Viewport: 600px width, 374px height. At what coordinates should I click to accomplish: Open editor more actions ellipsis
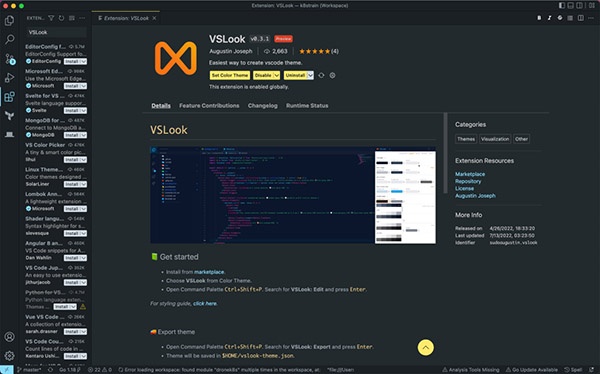tap(591, 18)
